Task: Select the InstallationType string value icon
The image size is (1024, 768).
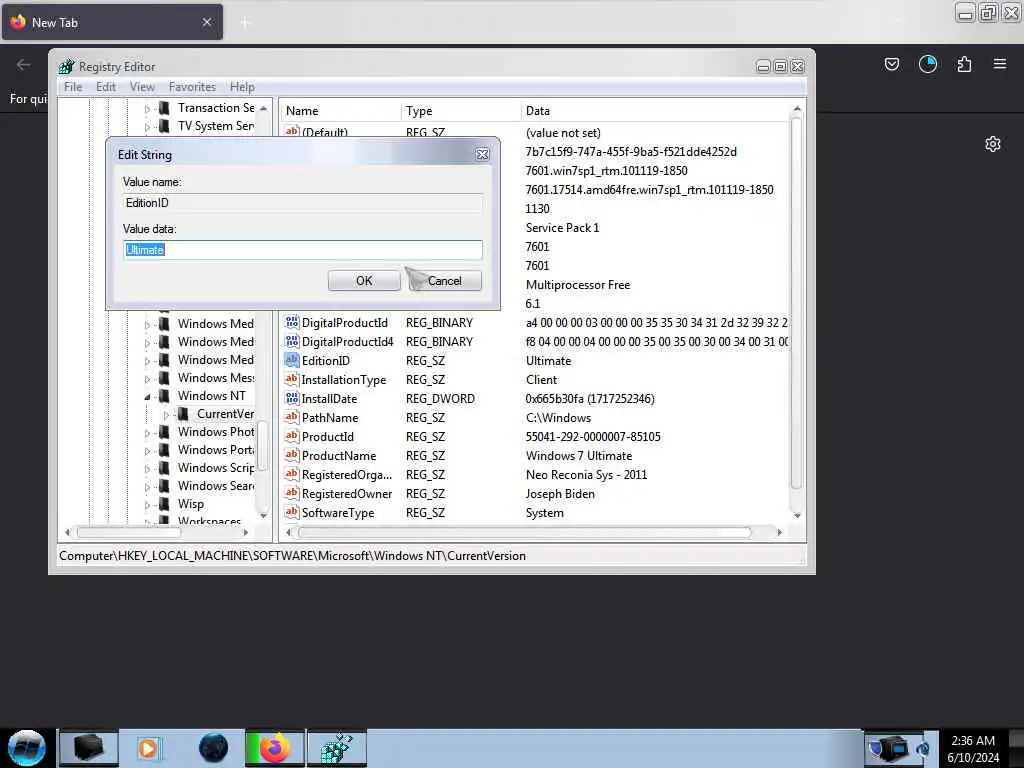Action: click(292, 379)
